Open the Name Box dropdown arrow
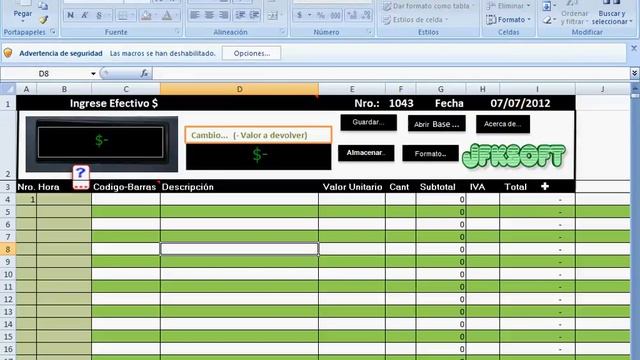Image resolution: width=640 pixels, height=360 pixels. [x=93, y=73]
